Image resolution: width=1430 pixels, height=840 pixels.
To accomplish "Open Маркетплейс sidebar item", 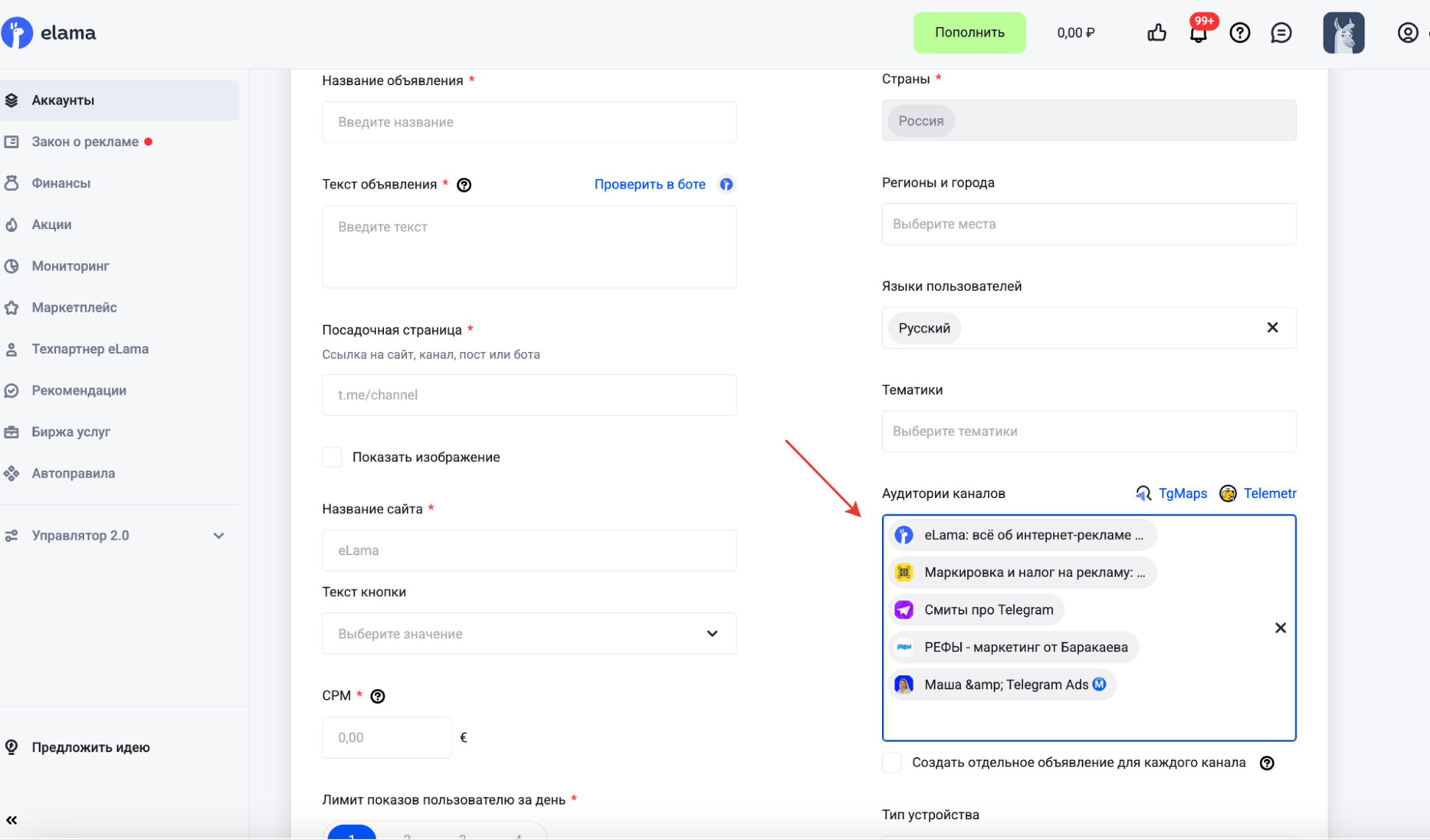I will (x=74, y=307).
